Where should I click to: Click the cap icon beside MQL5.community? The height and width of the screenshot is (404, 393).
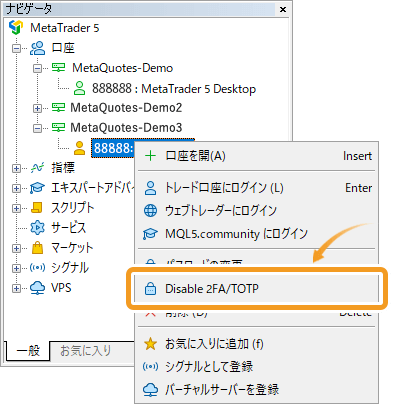coord(150,234)
